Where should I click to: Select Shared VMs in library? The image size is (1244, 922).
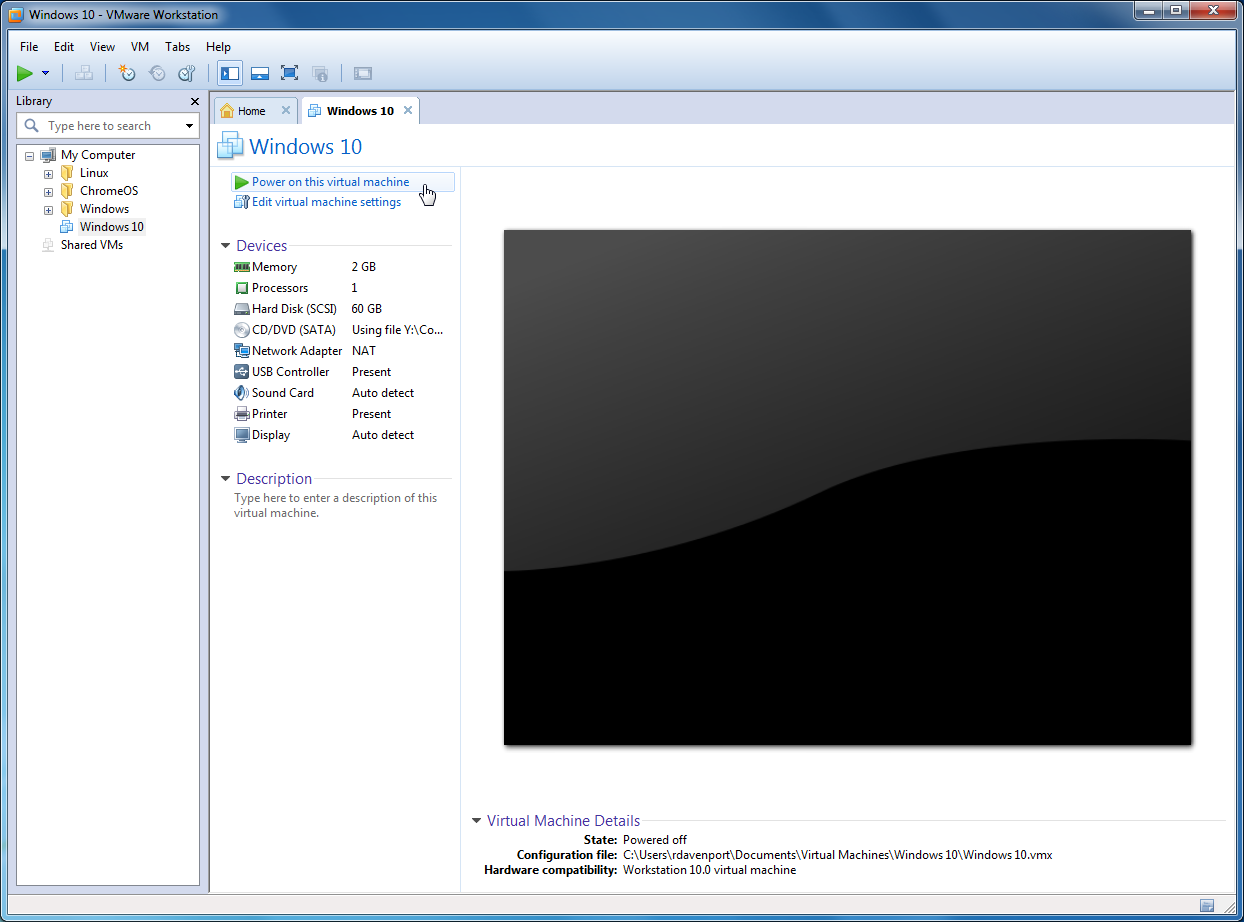(91, 245)
